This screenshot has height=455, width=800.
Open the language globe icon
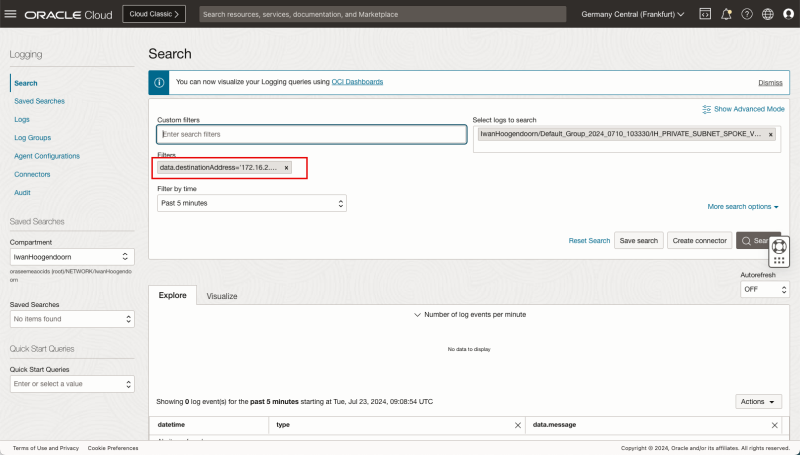coord(768,15)
